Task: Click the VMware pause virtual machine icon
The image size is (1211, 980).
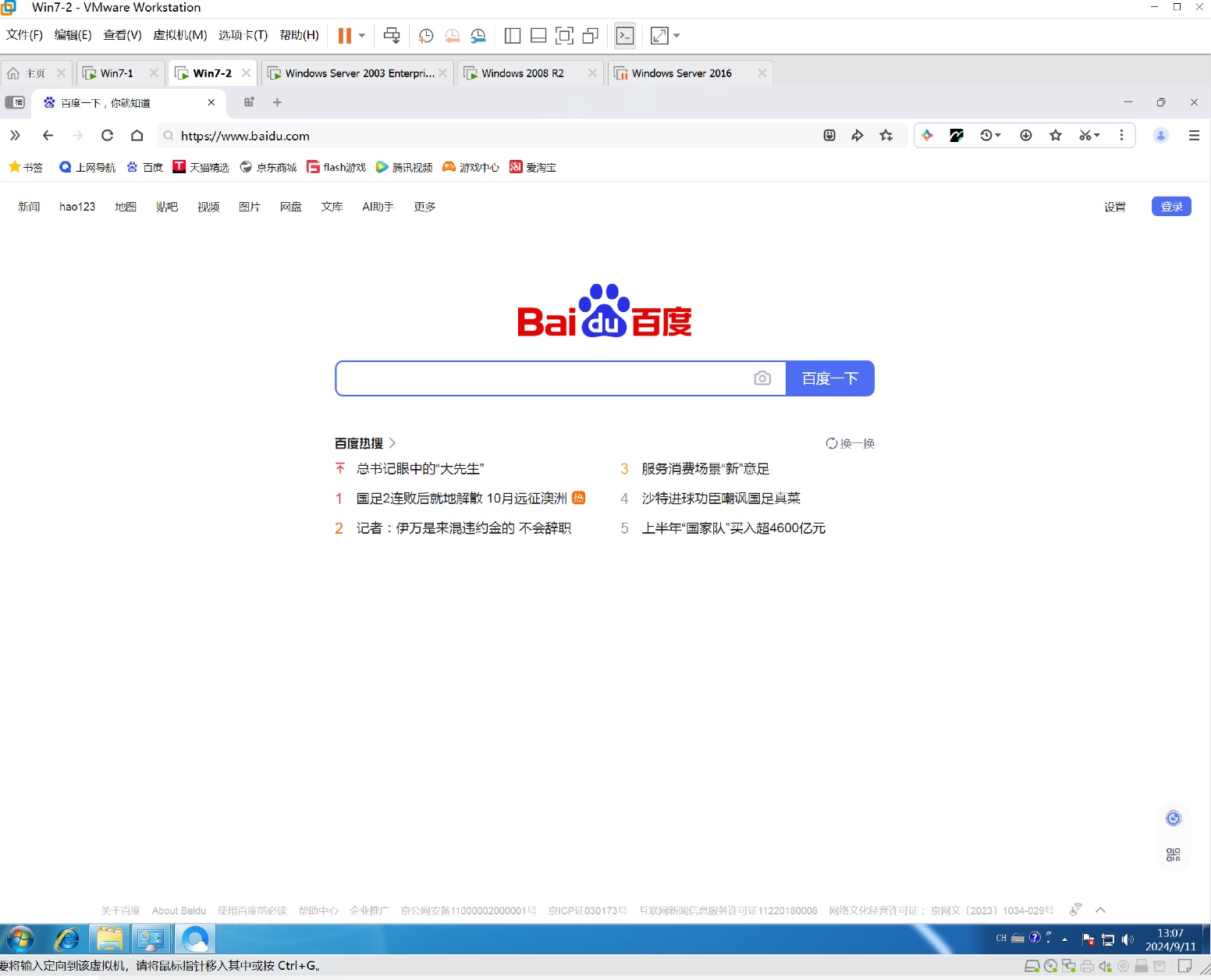Action: [x=344, y=35]
